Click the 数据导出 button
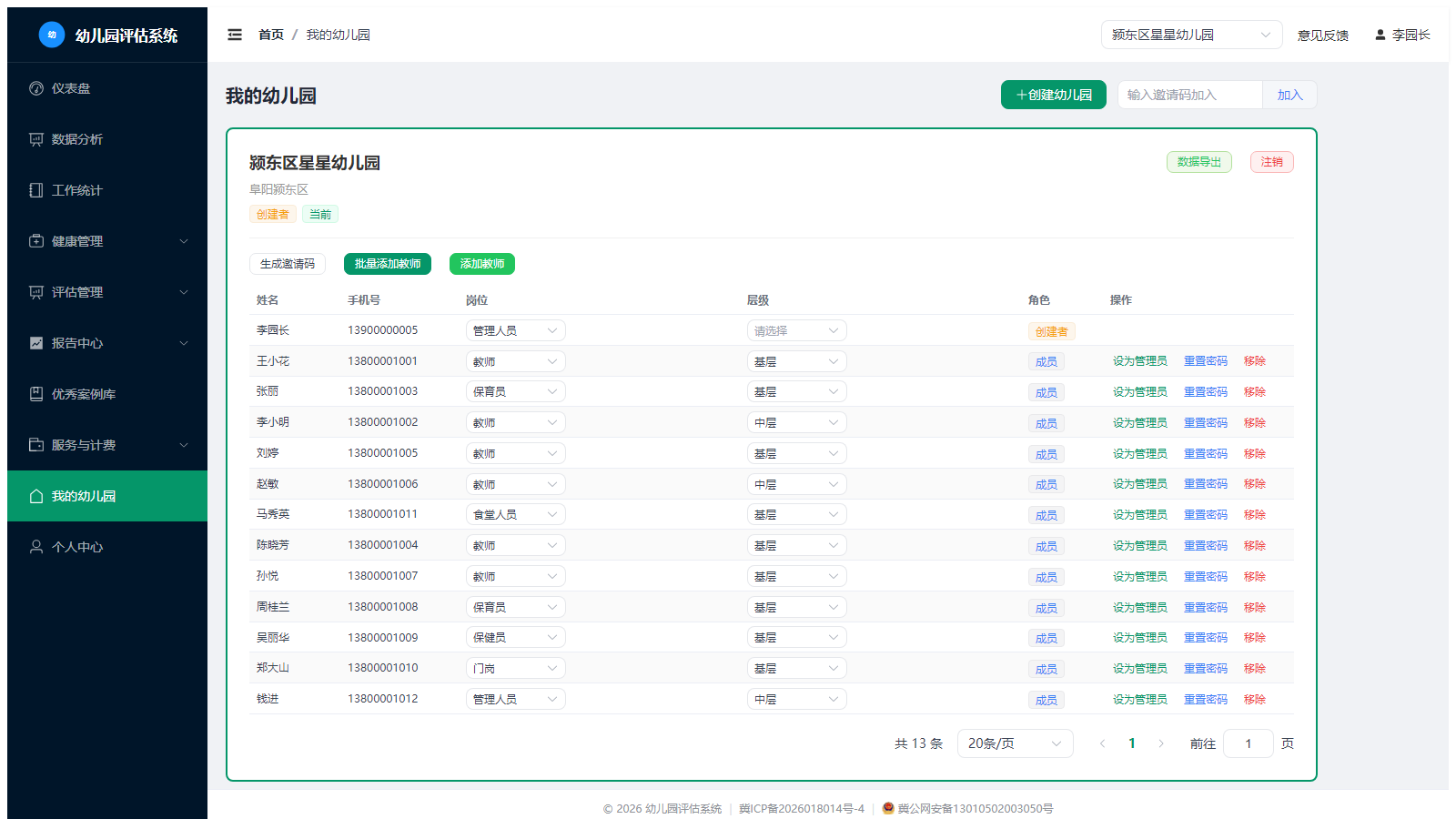Screen dimensions: 1456x819 (1199, 162)
